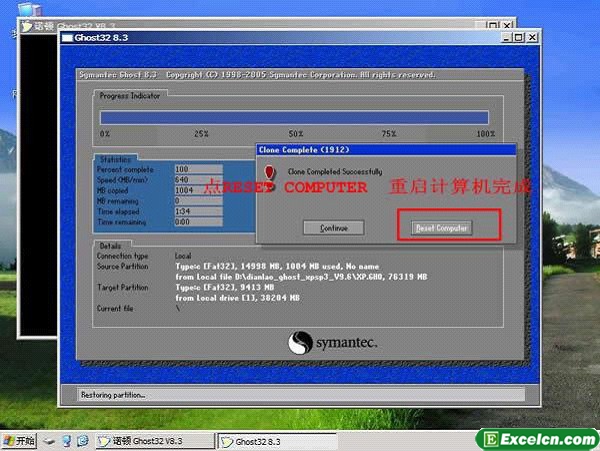Viewport: 600px width, 451px height.
Task: Click the Restoring partition status bar
Action: click(300, 395)
